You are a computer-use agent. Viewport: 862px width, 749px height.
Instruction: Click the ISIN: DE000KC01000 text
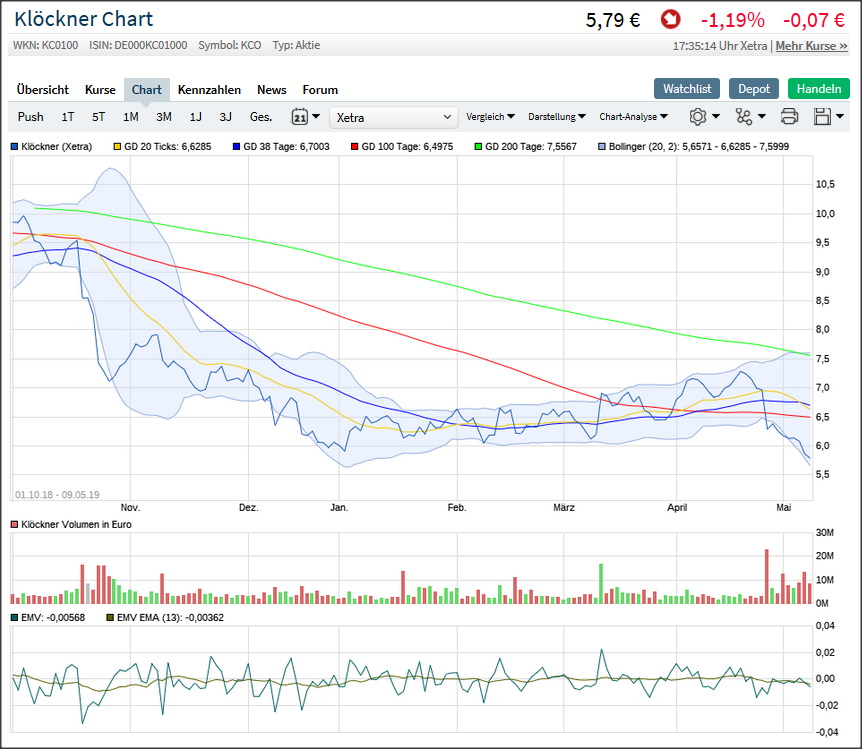coord(138,45)
